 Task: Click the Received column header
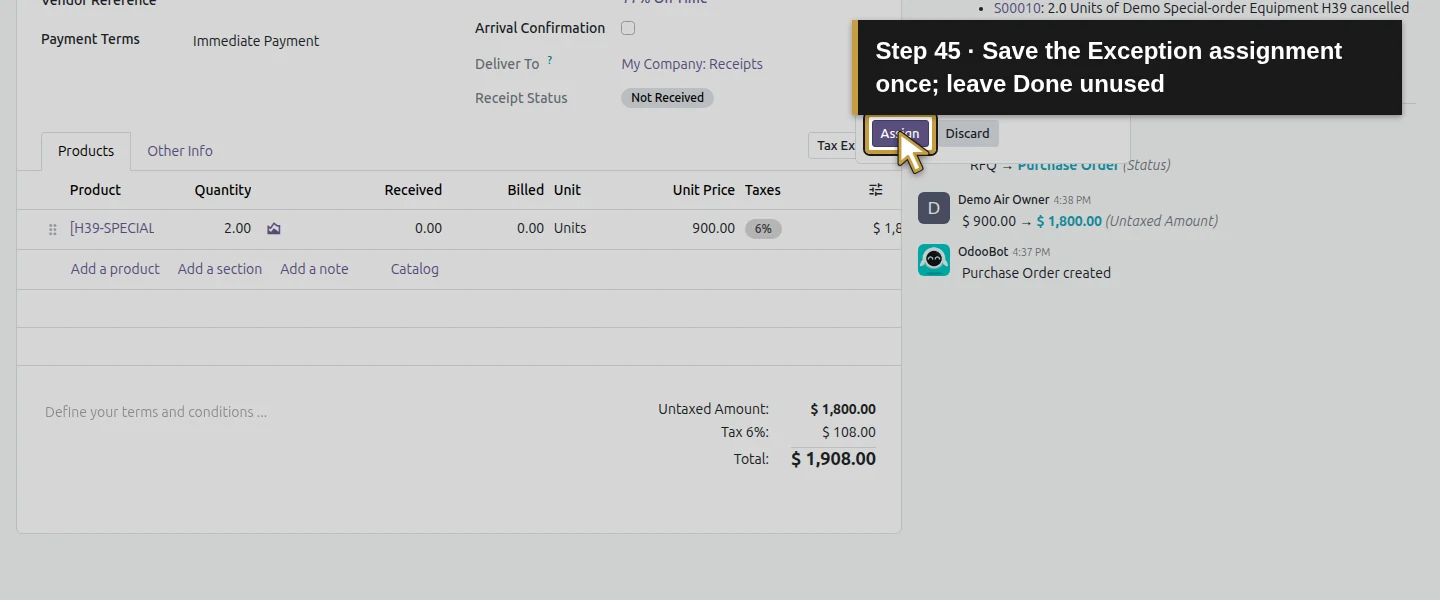413,190
